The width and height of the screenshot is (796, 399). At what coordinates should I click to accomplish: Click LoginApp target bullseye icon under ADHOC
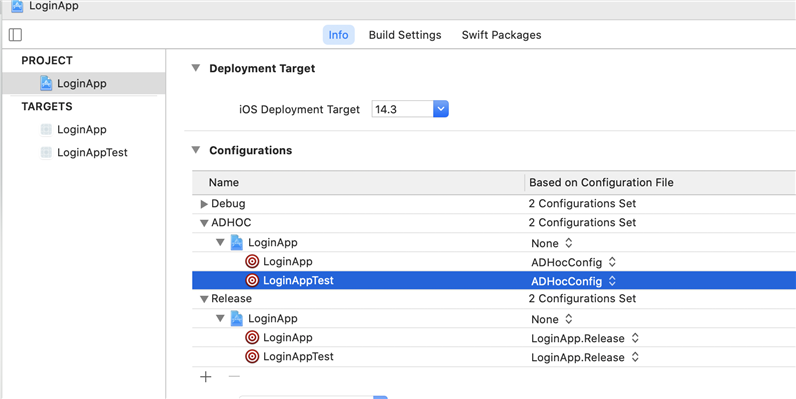[x=252, y=261]
